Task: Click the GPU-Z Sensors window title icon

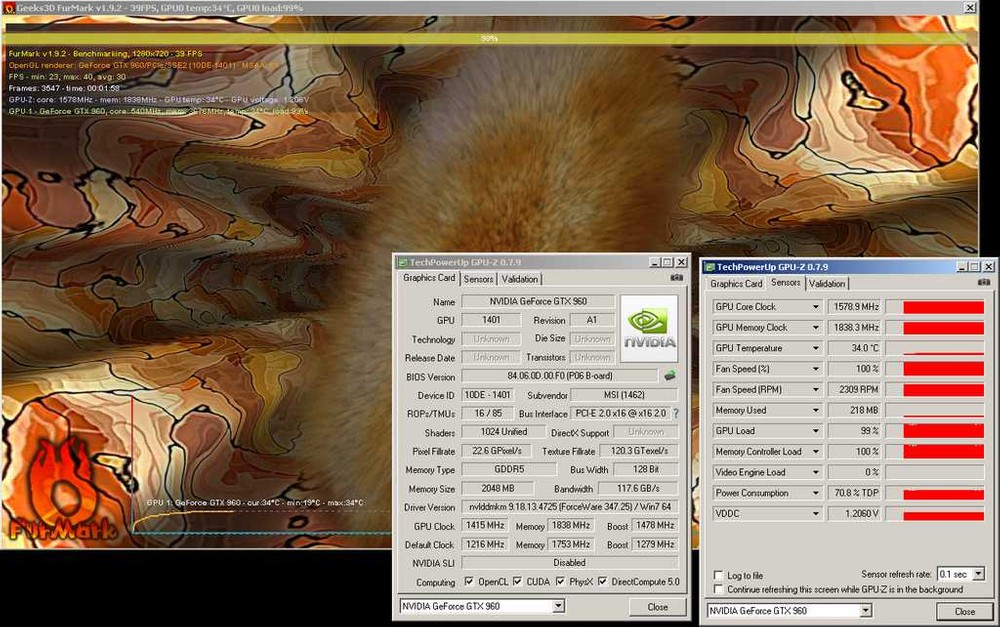Action: (710, 267)
